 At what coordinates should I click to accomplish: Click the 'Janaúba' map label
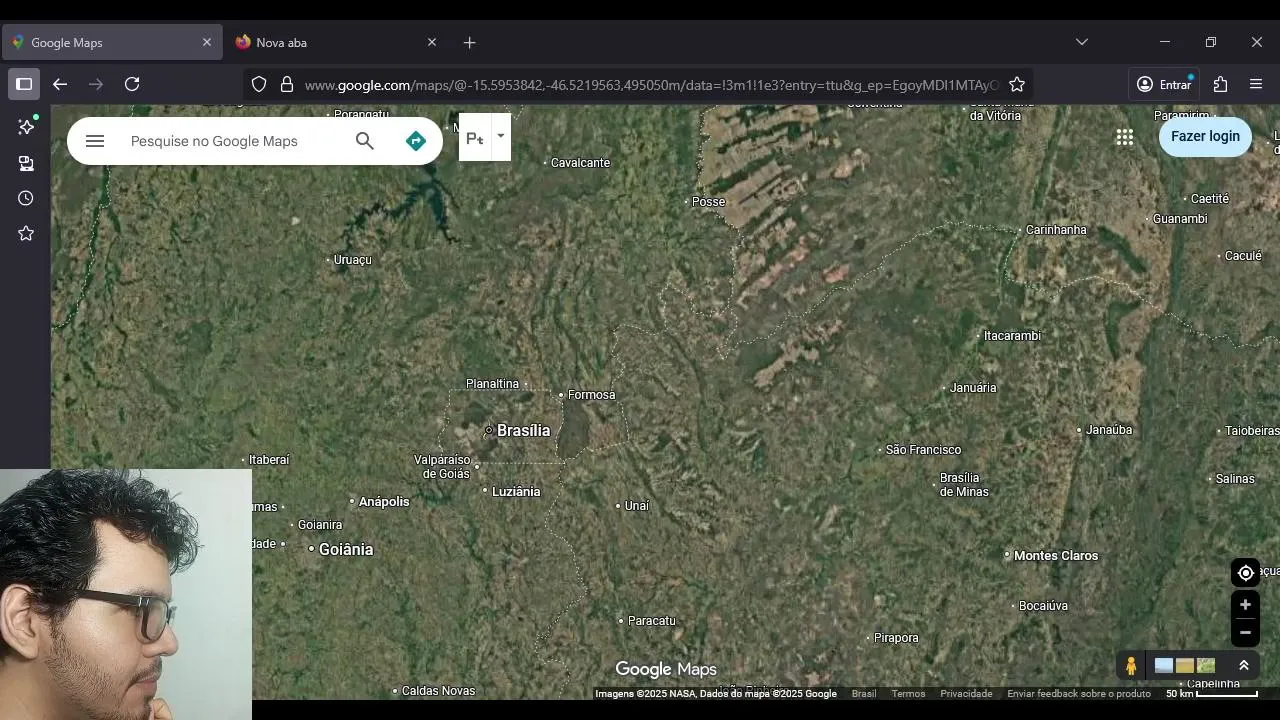[1109, 429]
